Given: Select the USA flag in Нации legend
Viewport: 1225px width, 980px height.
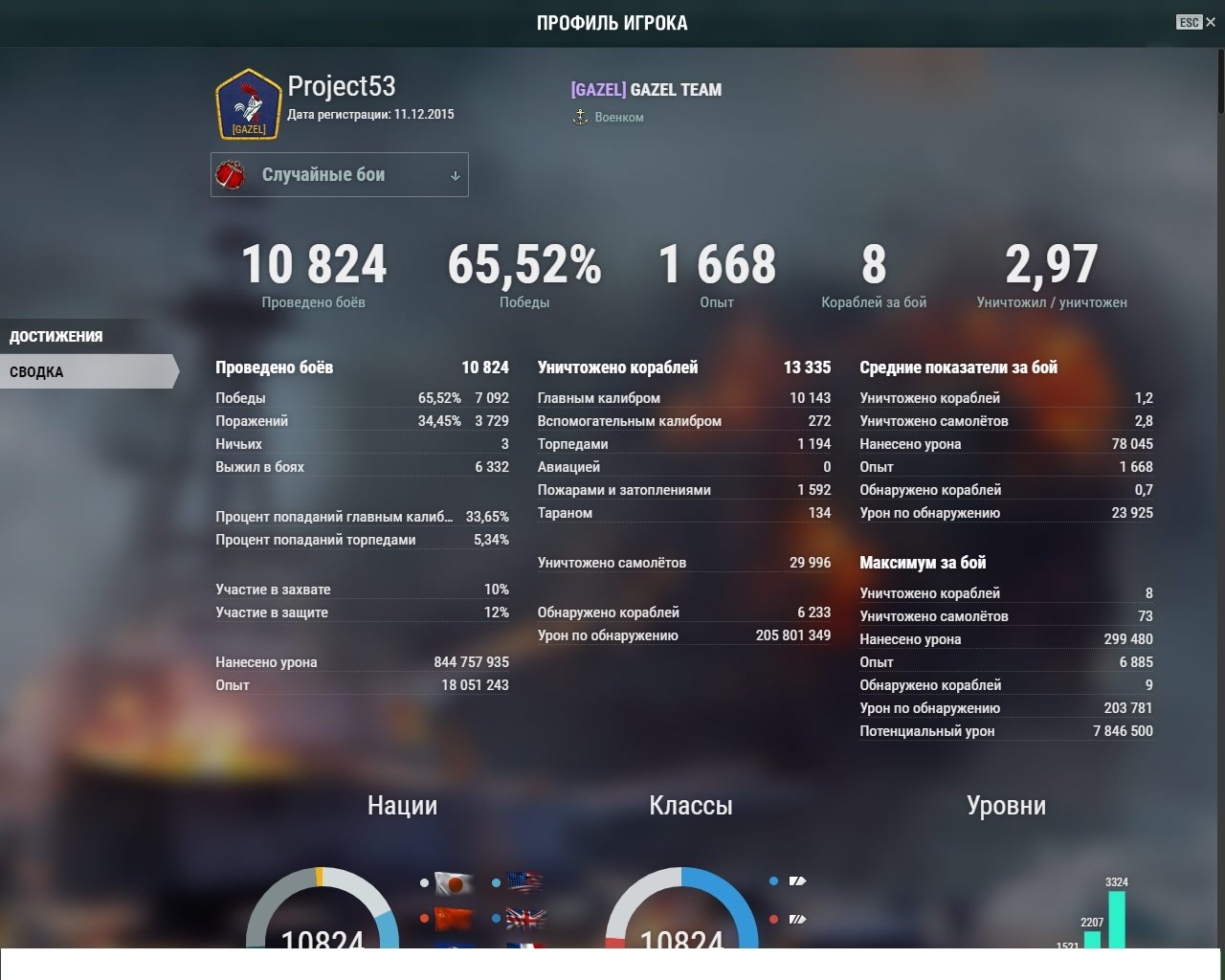Looking at the screenshot, I should 525,882.
